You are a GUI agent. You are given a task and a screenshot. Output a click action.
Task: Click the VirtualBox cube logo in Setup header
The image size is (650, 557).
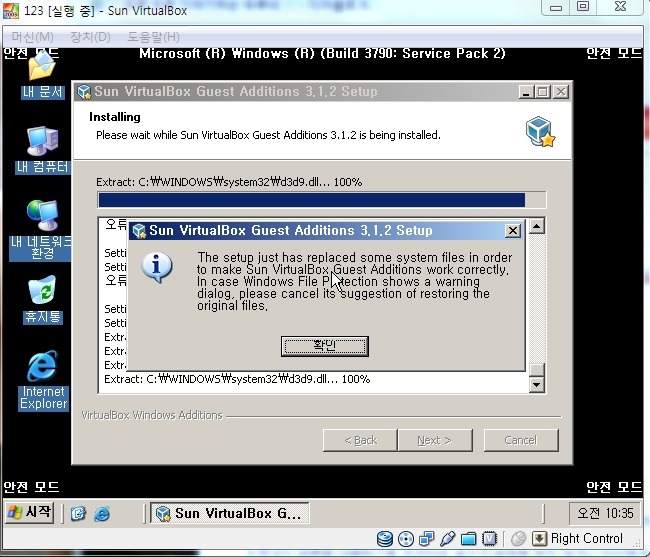tap(541, 132)
